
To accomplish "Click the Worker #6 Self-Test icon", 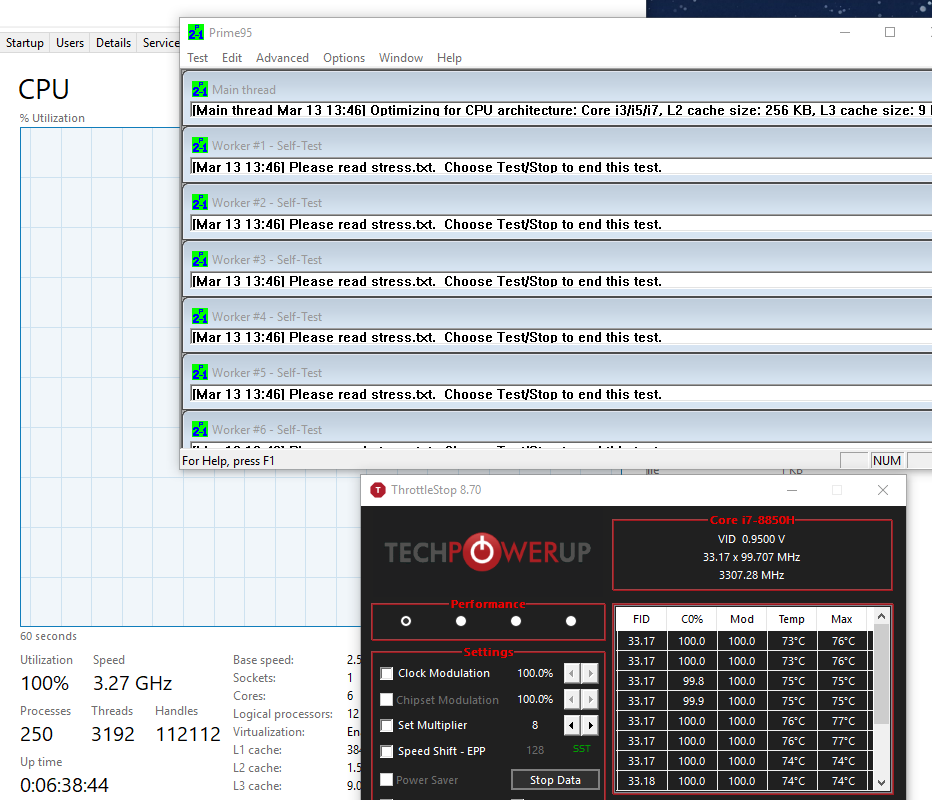I will 200,429.
